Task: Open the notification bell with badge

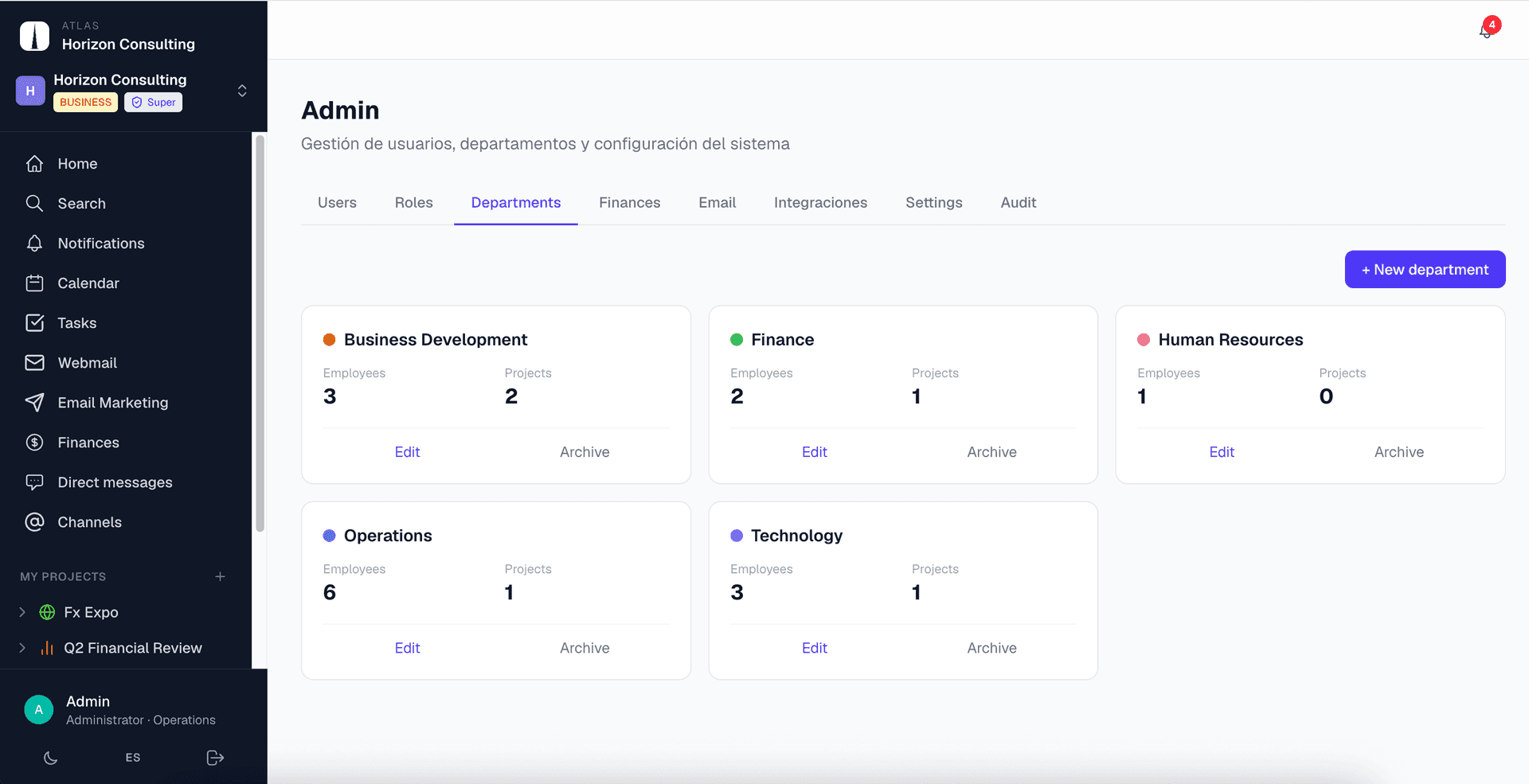Action: (x=1487, y=29)
